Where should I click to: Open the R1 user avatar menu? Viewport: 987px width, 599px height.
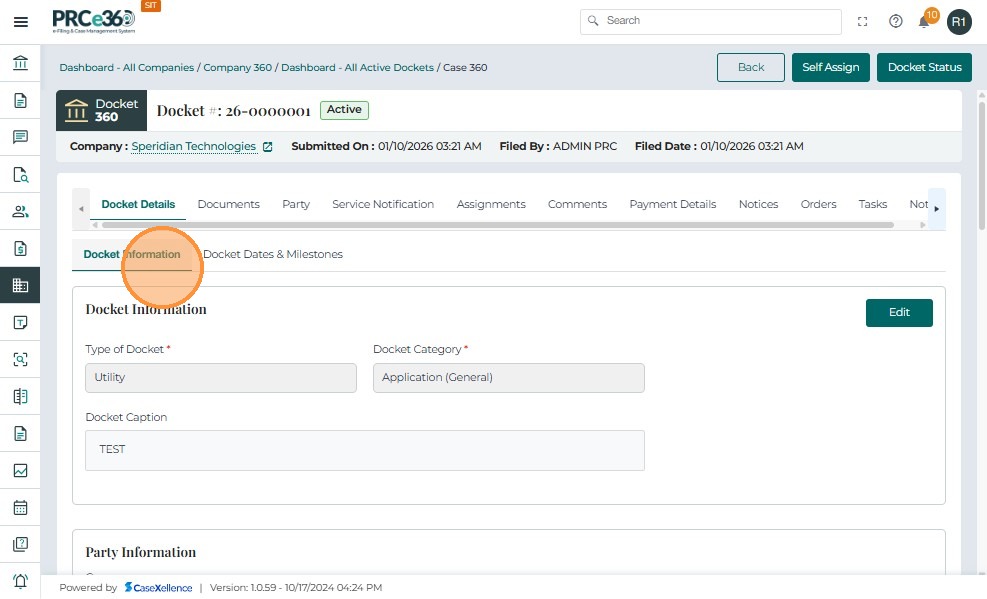(959, 22)
